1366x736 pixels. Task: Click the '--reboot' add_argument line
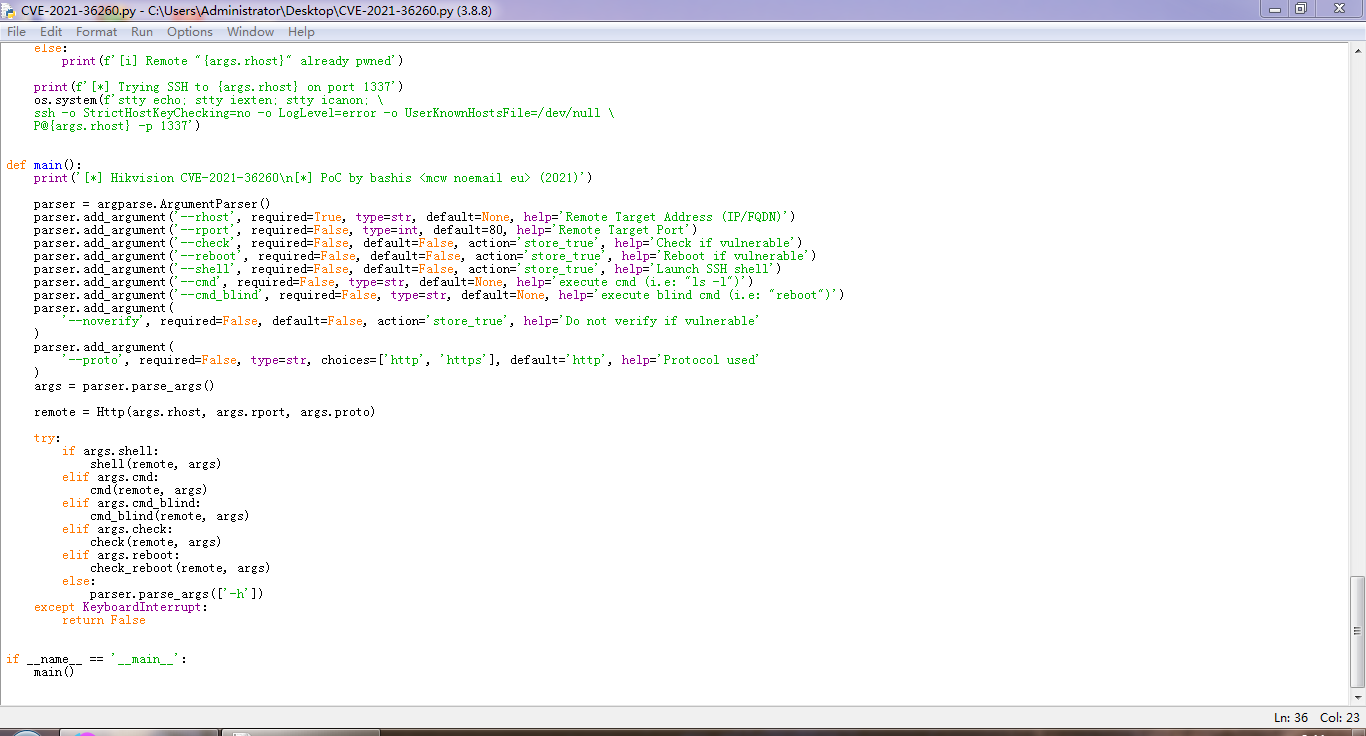(425, 256)
